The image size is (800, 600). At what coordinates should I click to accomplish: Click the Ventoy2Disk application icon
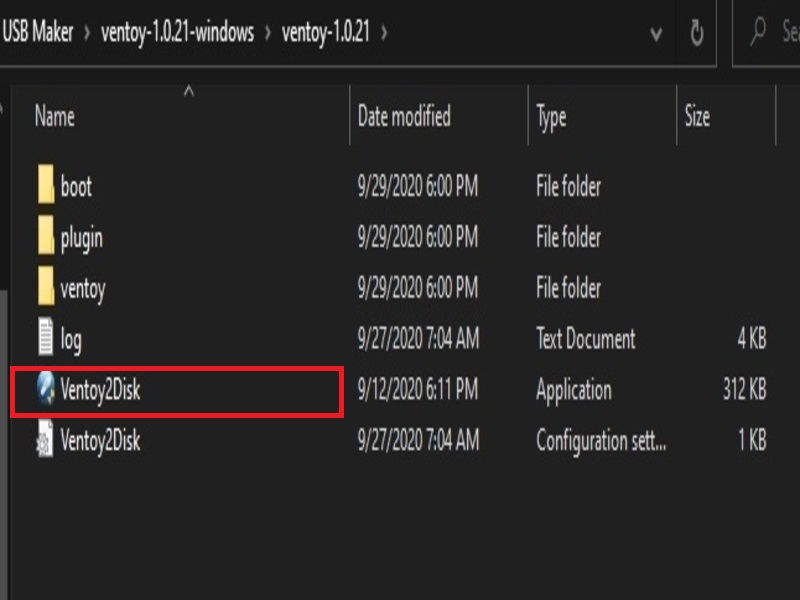pos(46,389)
